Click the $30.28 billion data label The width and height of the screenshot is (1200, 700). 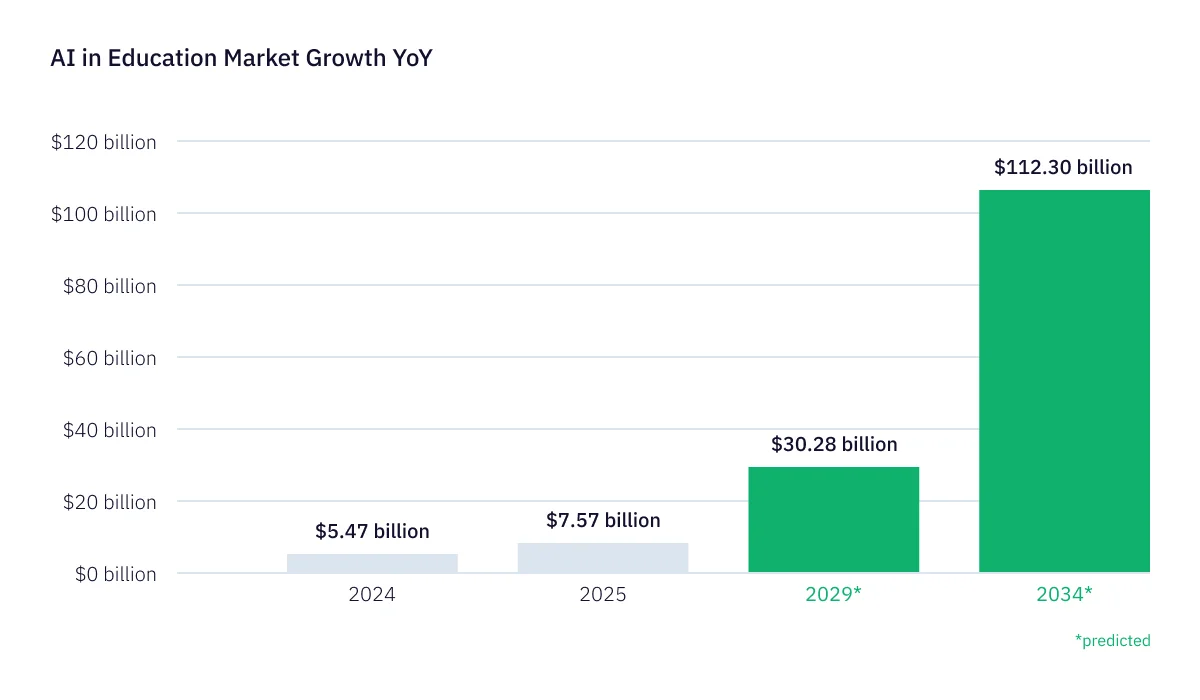point(833,444)
